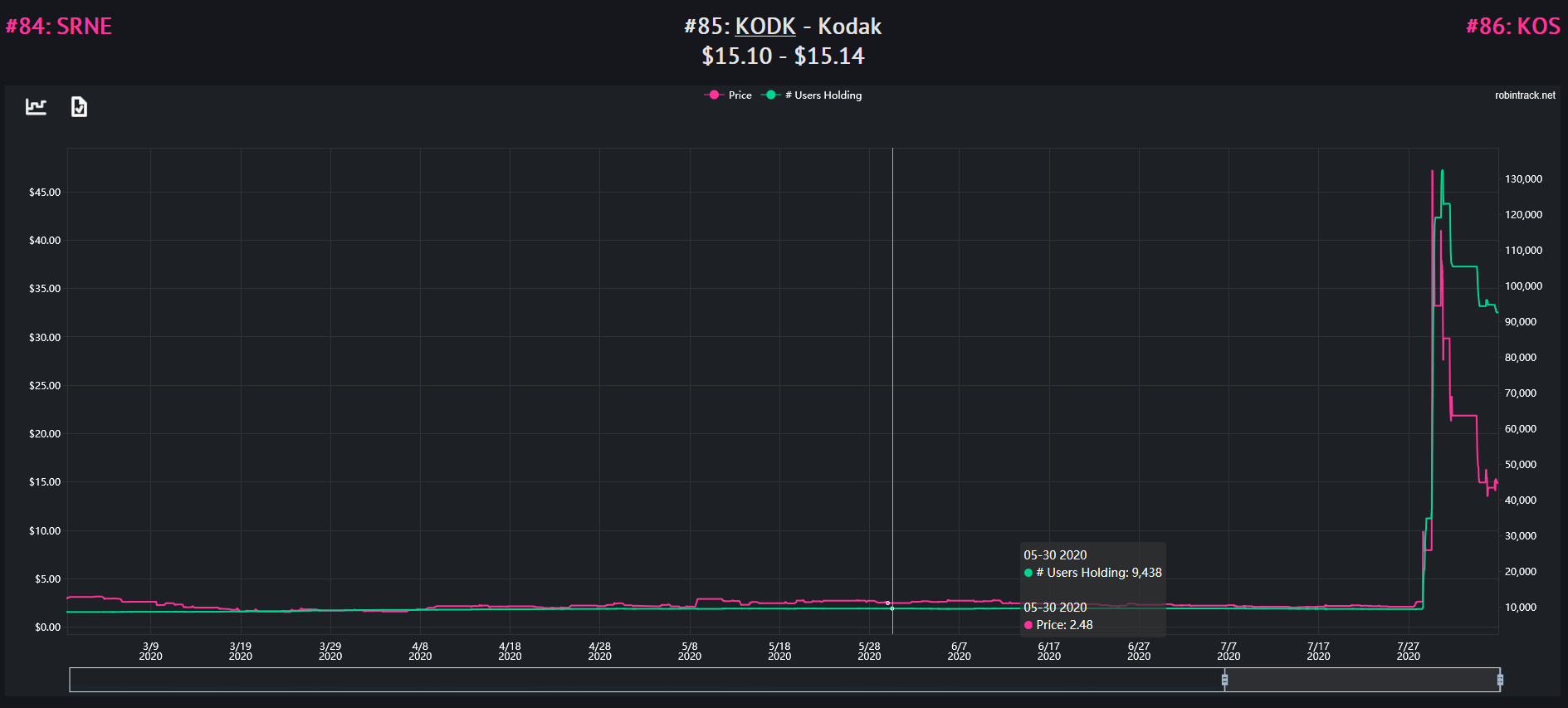Click the file download icon
Image resolution: width=1568 pixels, height=708 pixels.
(79, 106)
